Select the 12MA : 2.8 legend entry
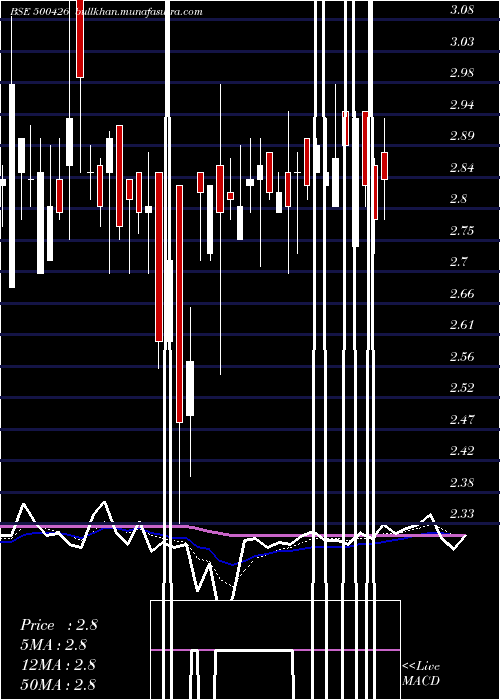500x700 pixels. 58,664
